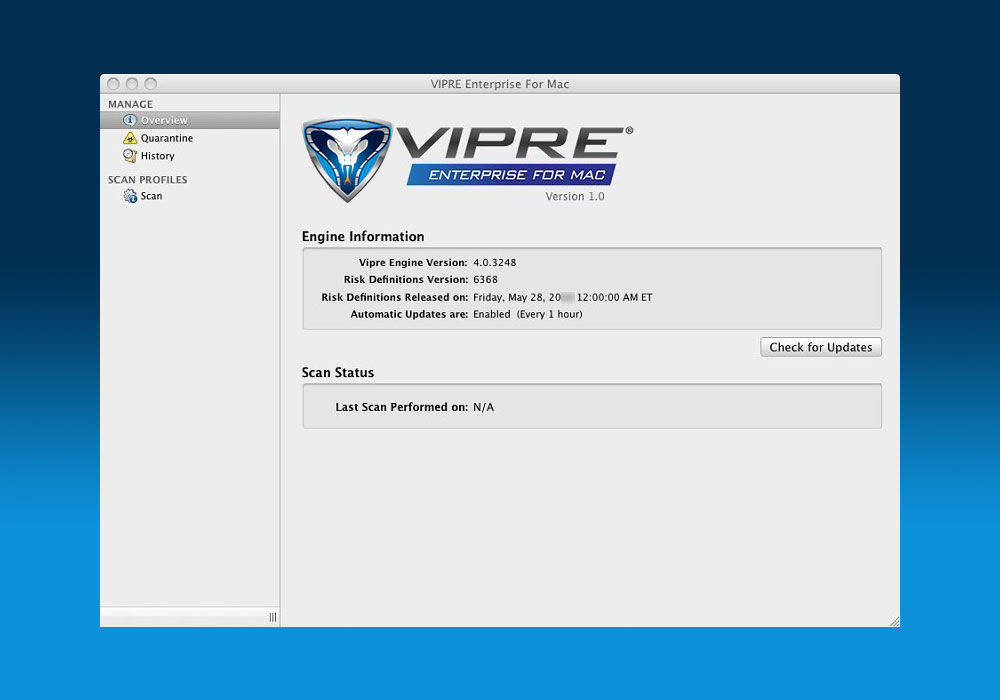Click the Last Scan Performed on label
The height and width of the screenshot is (700, 1000).
coord(402,407)
